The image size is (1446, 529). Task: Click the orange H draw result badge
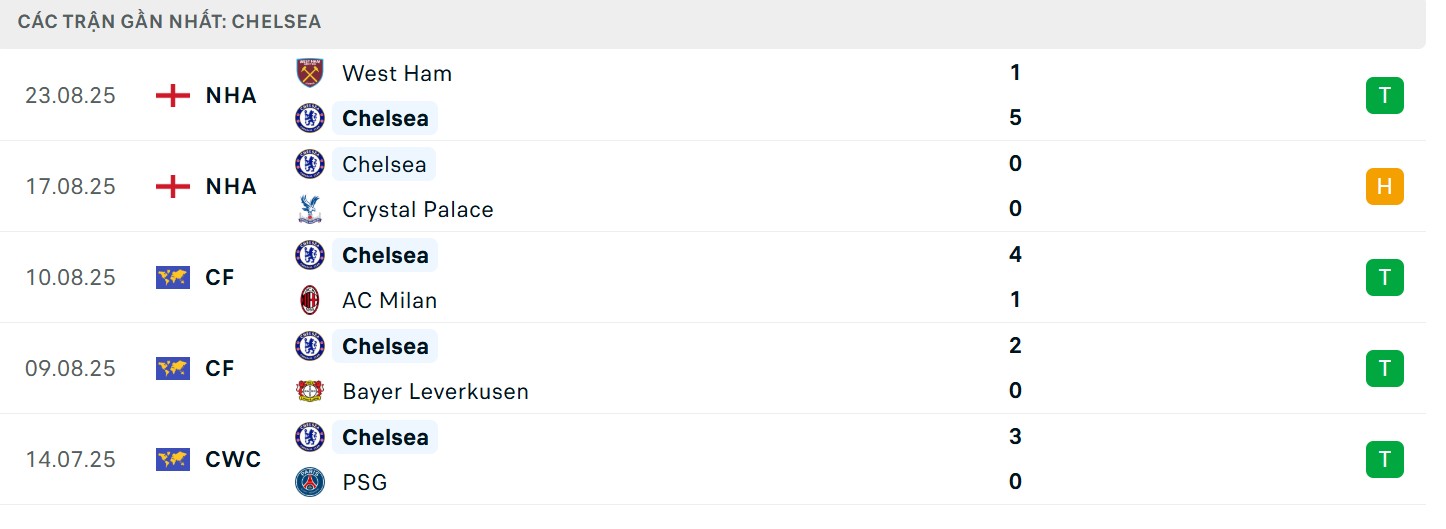click(1384, 187)
